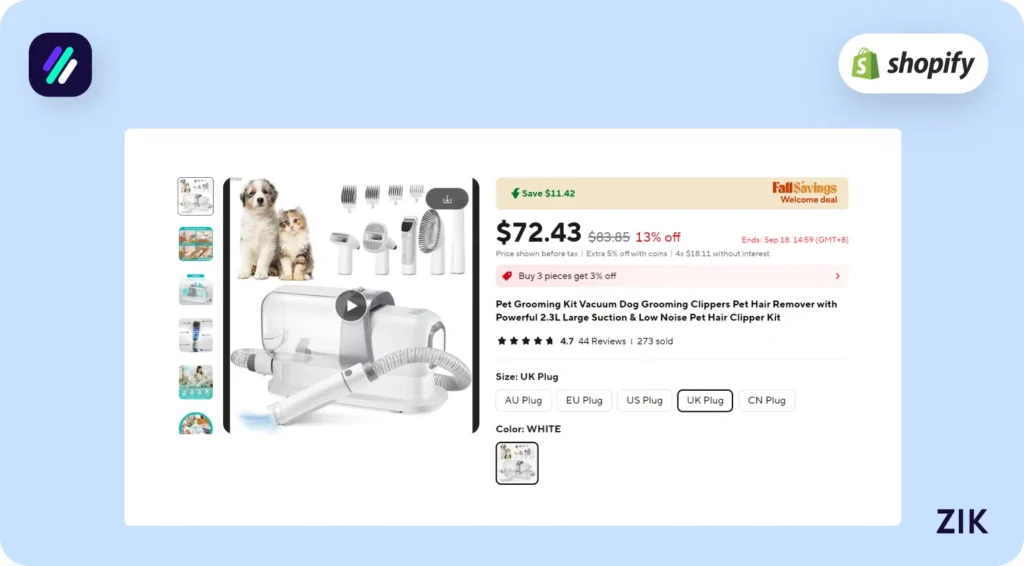The height and width of the screenshot is (566, 1024).
Task: Click the ZIK logo
Action: pos(961,521)
